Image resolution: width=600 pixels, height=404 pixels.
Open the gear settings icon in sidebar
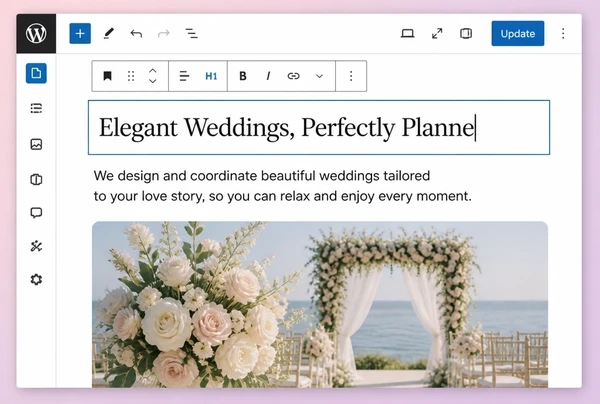pos(36,280)
